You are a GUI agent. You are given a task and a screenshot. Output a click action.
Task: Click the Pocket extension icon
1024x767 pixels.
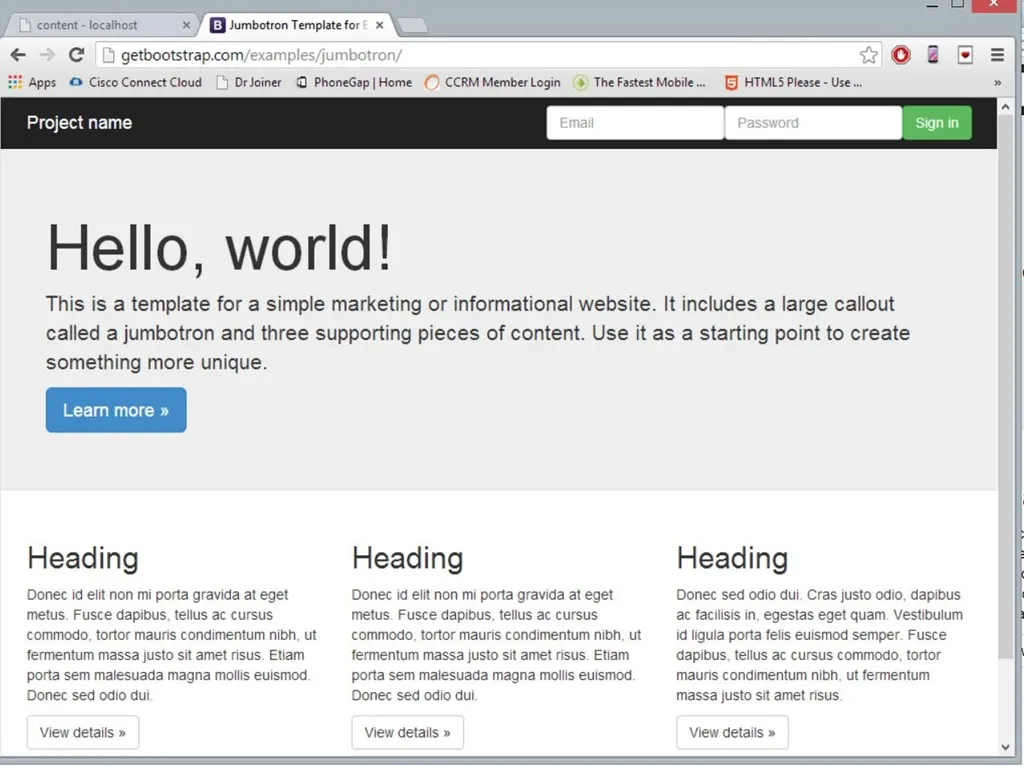965,55
